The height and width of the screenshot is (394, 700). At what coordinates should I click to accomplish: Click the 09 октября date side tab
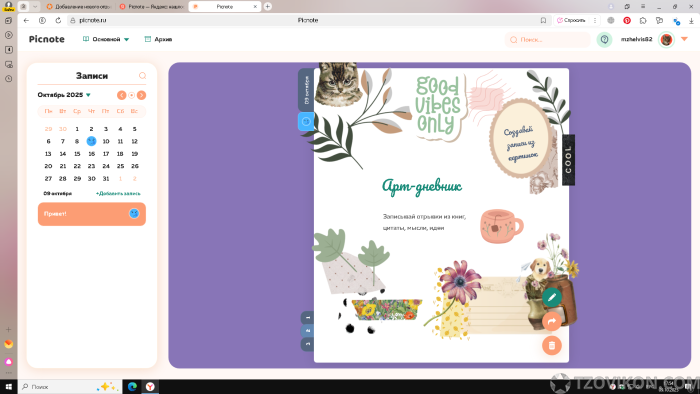306,90
